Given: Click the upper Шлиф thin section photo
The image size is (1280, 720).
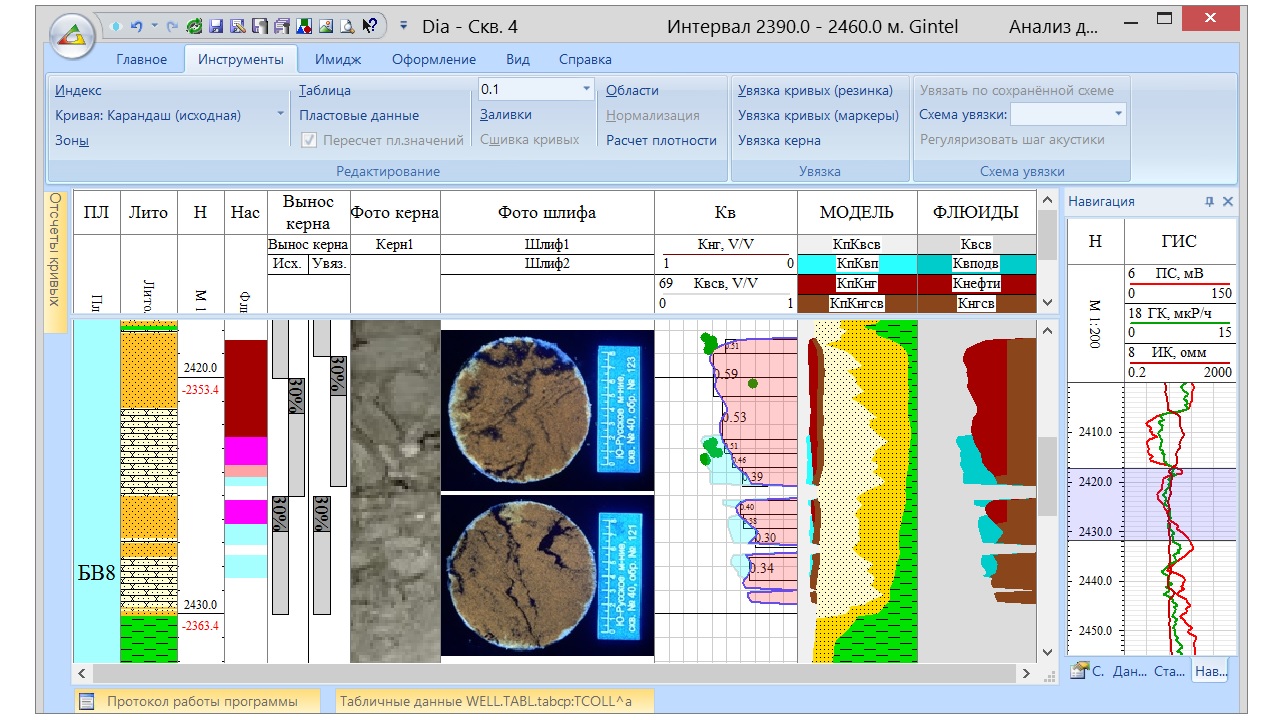Looking at the screenshot, I should pos(547,410).
